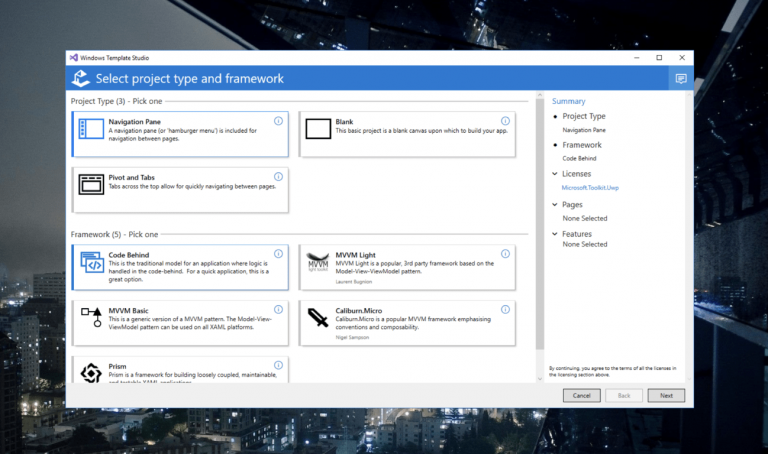Image resolution: width=768 pixels, height=454 pixels.
Task: Open info for Code Behind framework
Action: tap(278, 254)
